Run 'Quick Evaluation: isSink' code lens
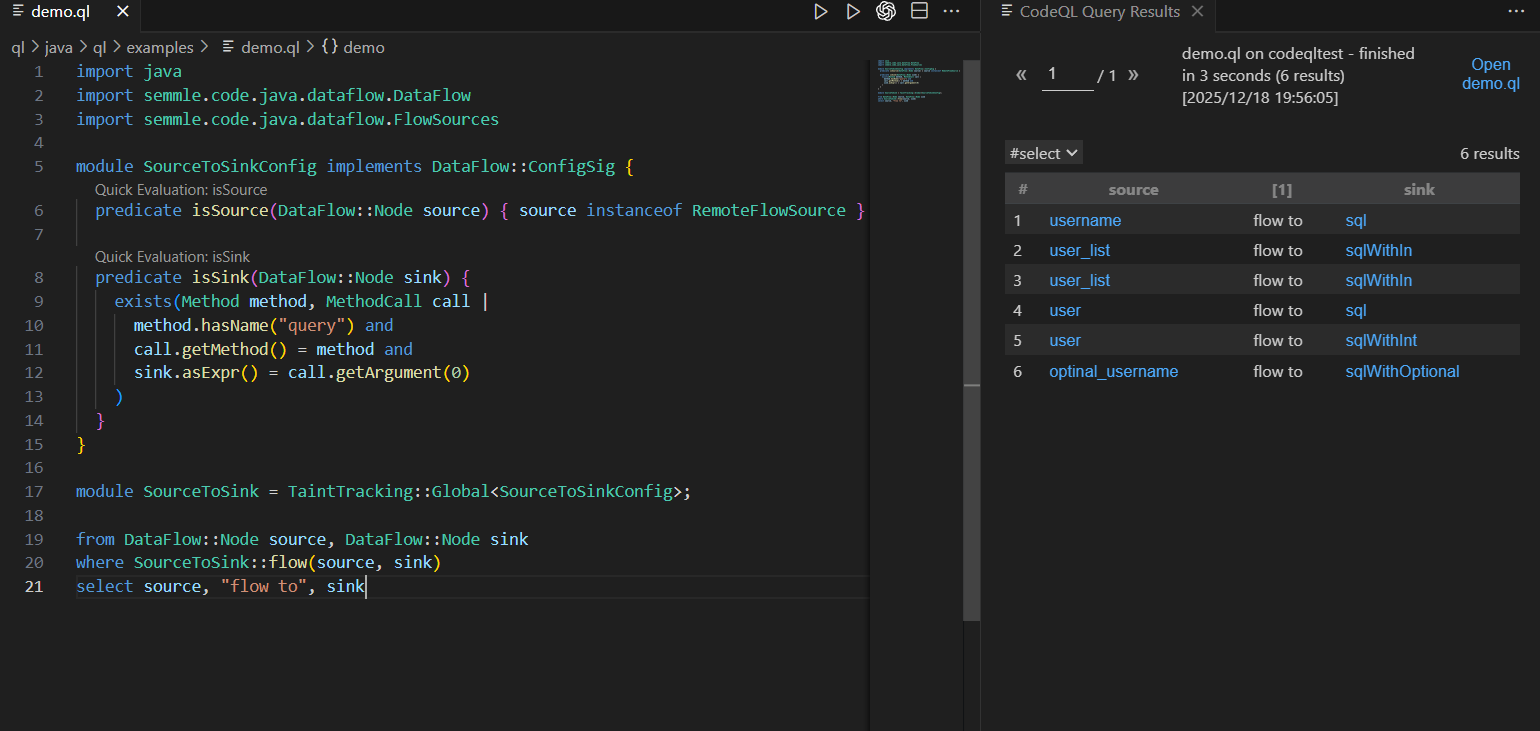 172,257
